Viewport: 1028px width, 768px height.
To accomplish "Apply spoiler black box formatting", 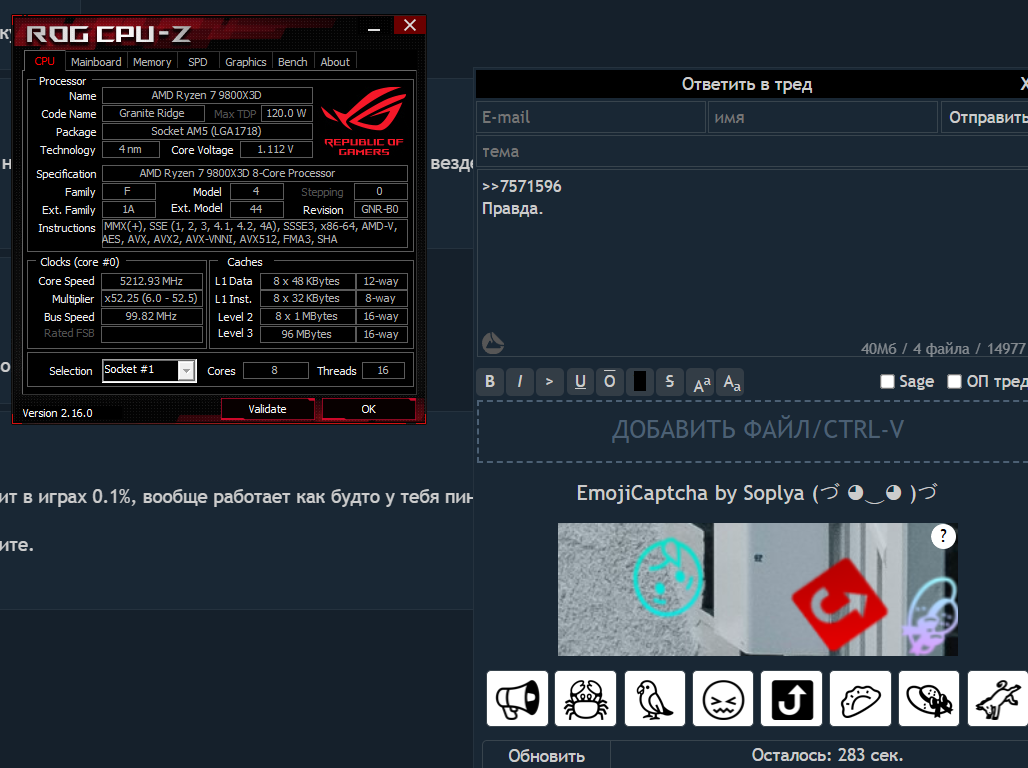I will click(x=640, y=382).
